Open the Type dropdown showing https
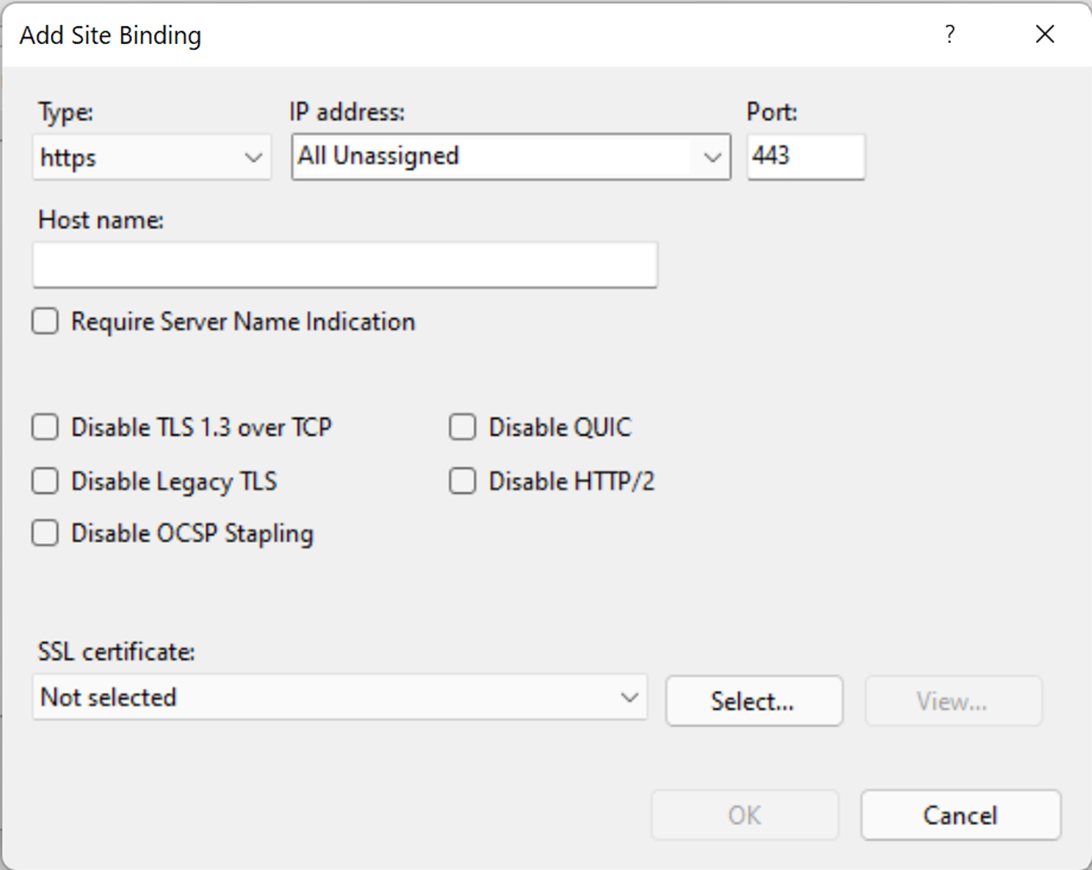 tap(152, 157)
